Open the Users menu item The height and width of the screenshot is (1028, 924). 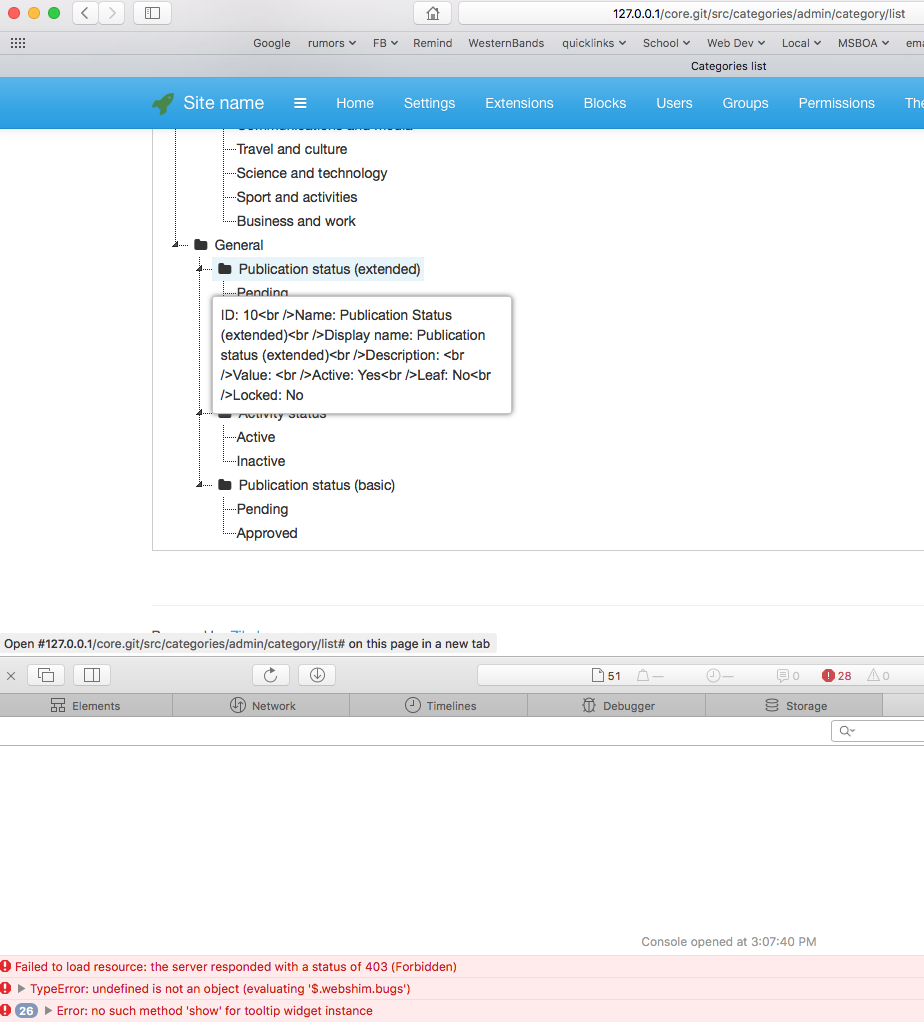(x=674, y=103)
